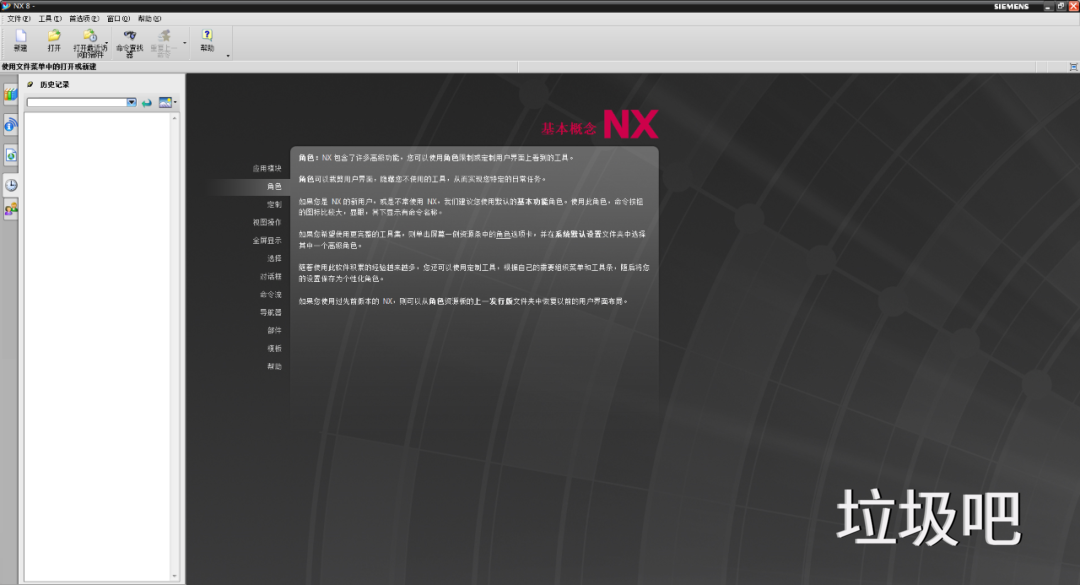Expand the History search combo box dropdown
The image size is (1080, 585).
[132, 102]
